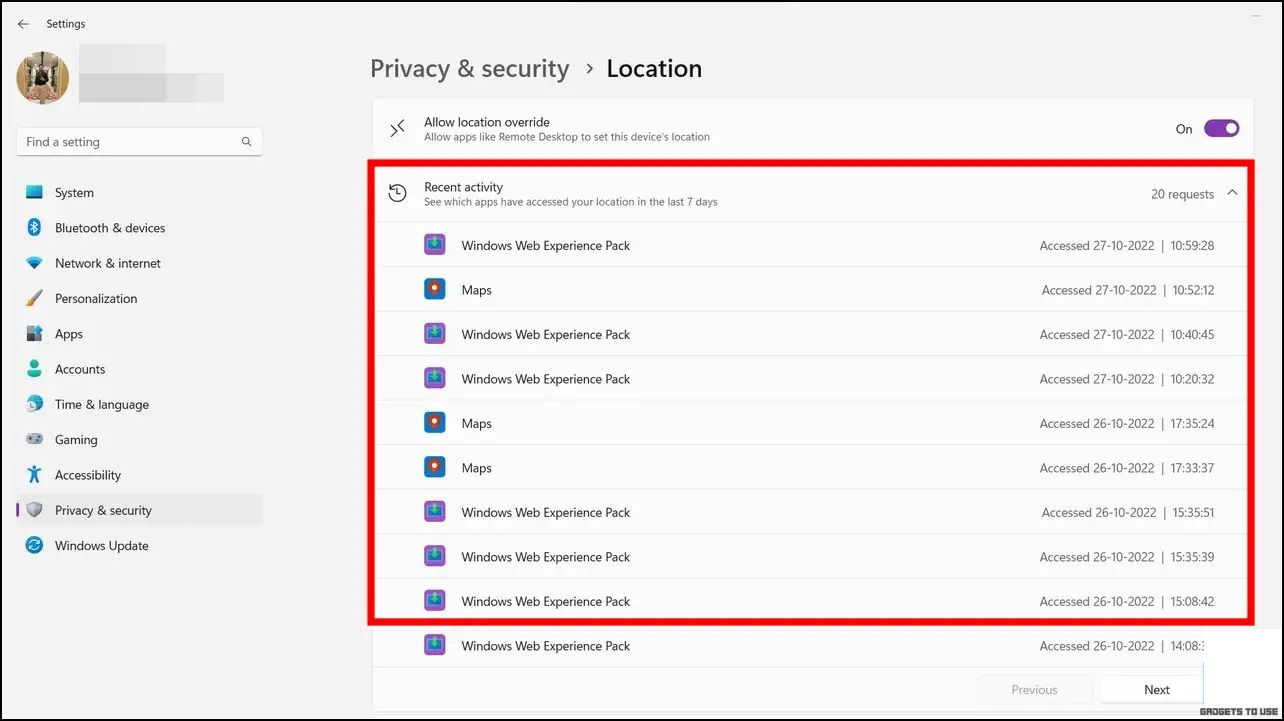Click Web Experience Pack icon at 10:40:45
This screenshot has width=1284, height=721.
(x=434, y=334)
